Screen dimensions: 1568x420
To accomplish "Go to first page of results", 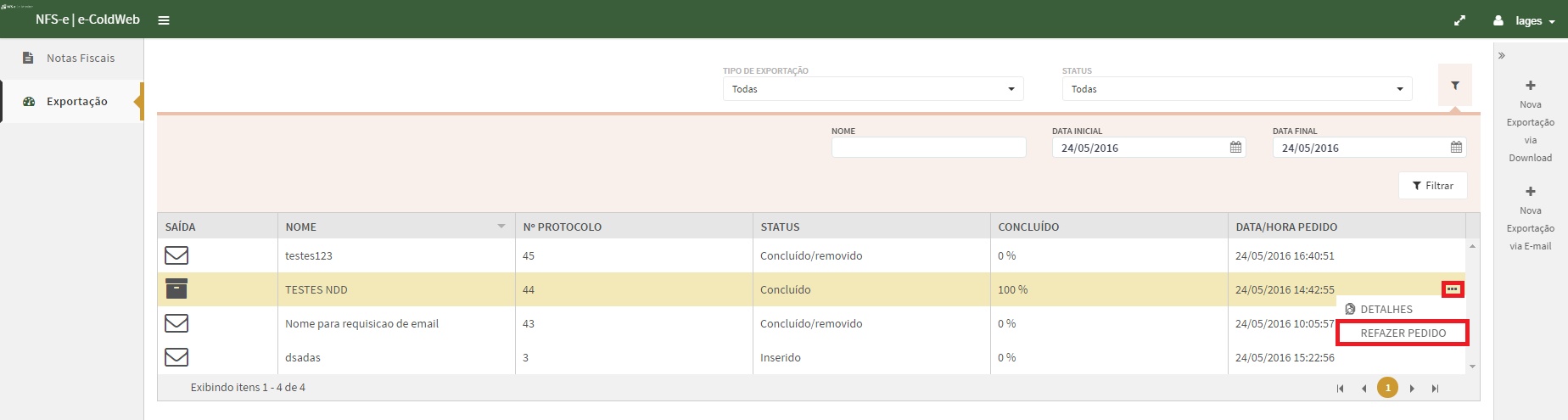I will point(1341,389).
